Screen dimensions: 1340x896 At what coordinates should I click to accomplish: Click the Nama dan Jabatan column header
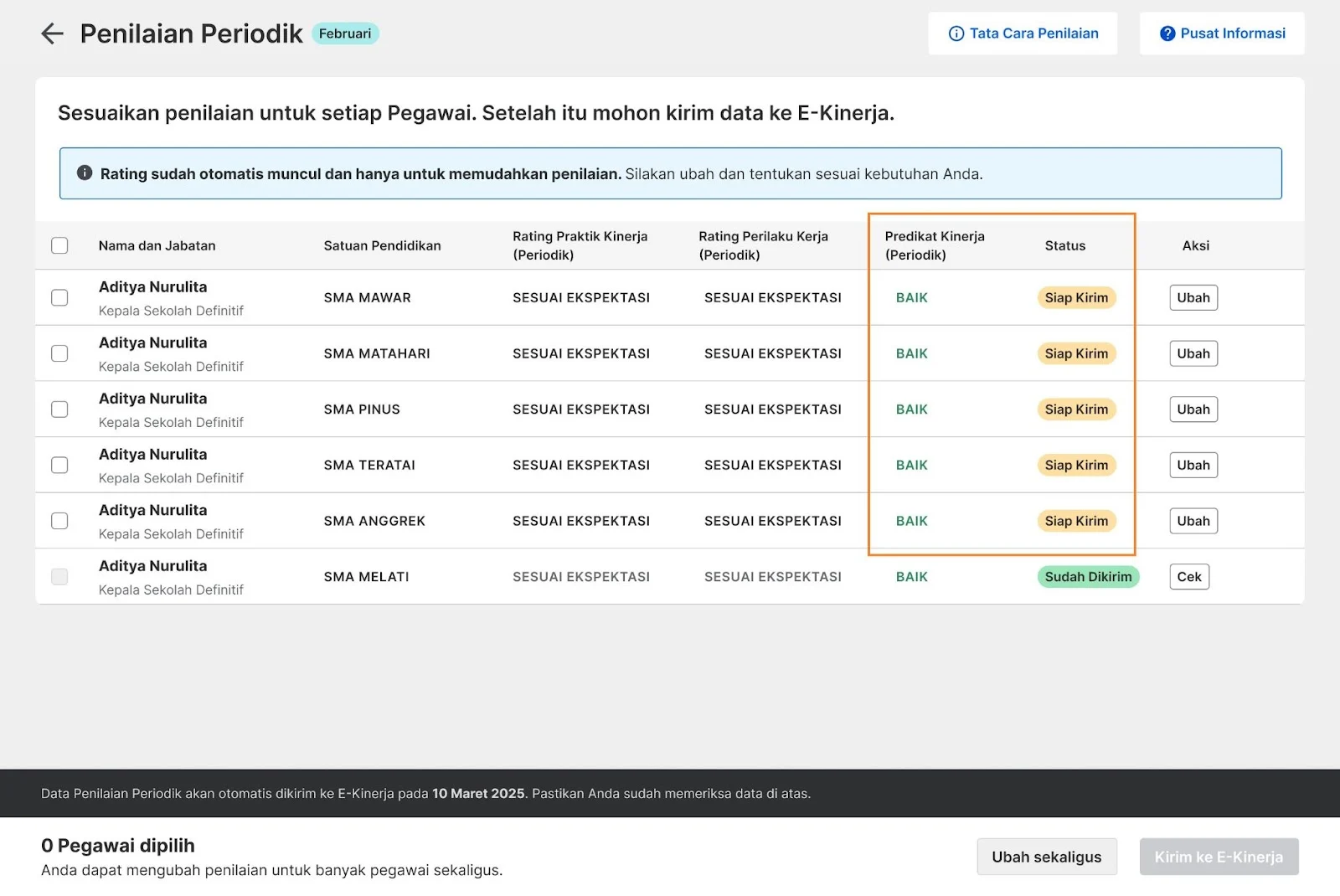[x=157, y=245]
